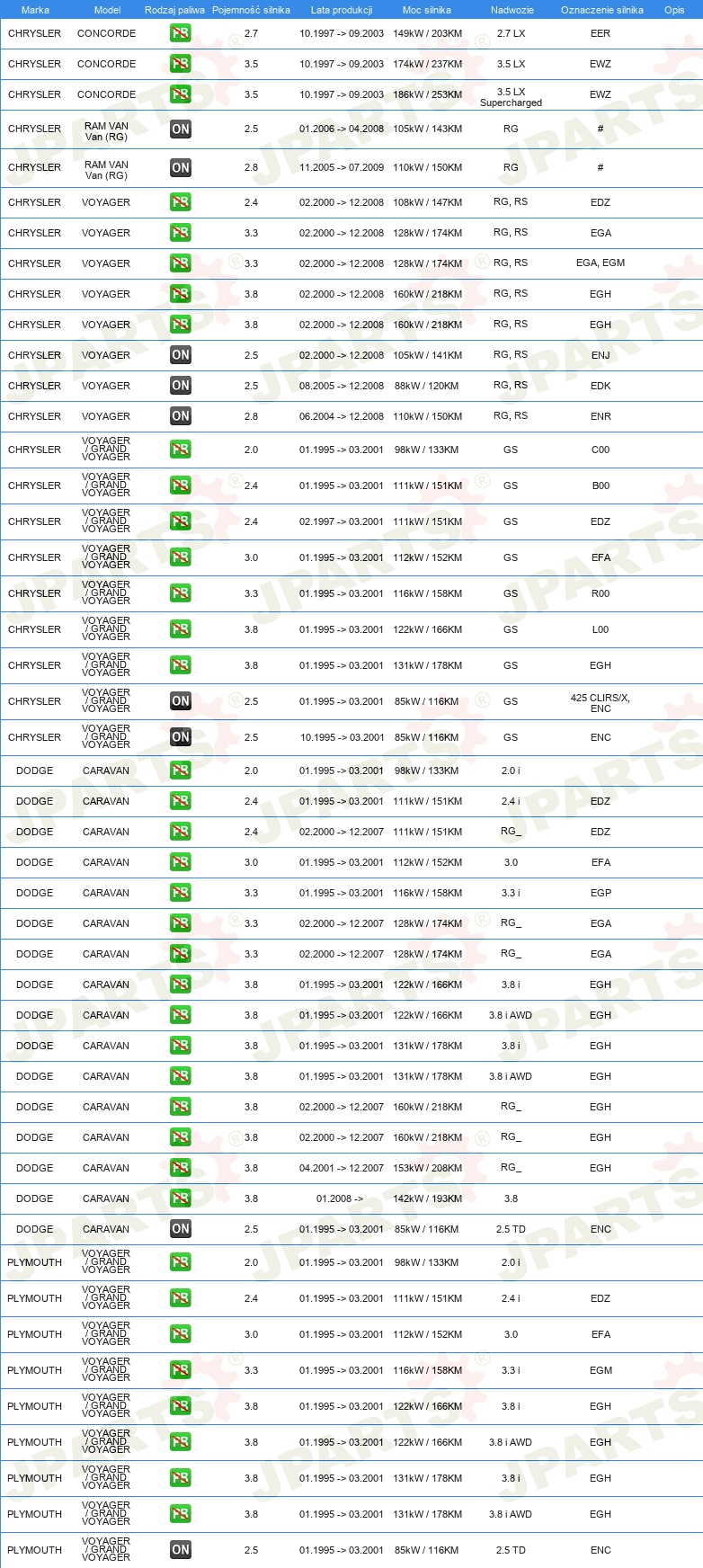Select the 149kW / 203KM power cell

point(428,33)
